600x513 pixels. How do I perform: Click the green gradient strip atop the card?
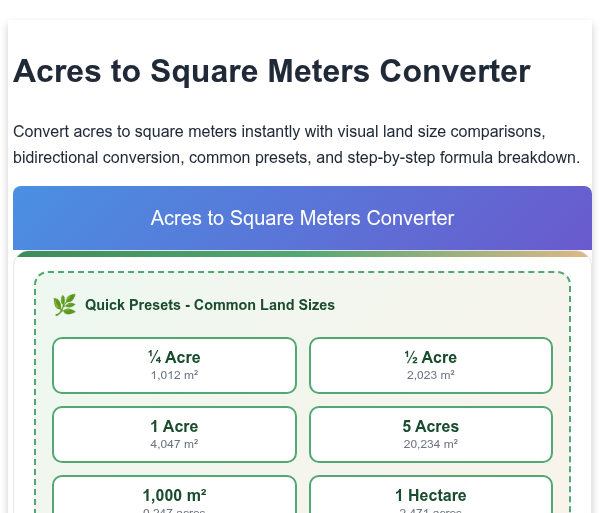[302, 254]
